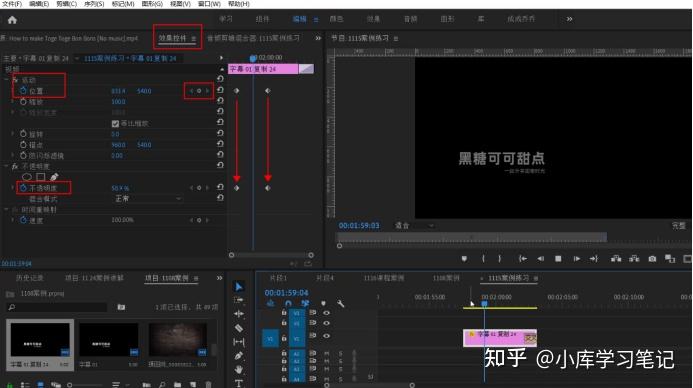
Task: Select the Slip tool
Action: point(239,342)
